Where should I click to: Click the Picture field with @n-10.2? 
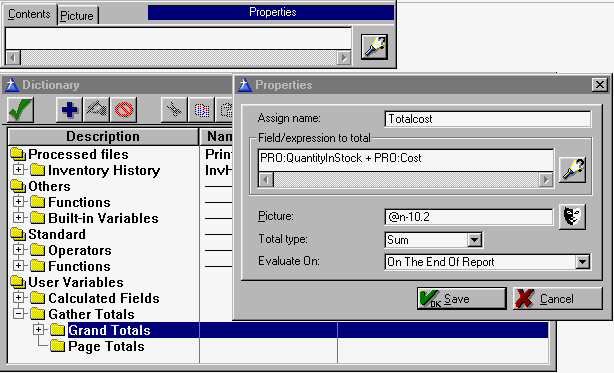[x=469, y=217]
